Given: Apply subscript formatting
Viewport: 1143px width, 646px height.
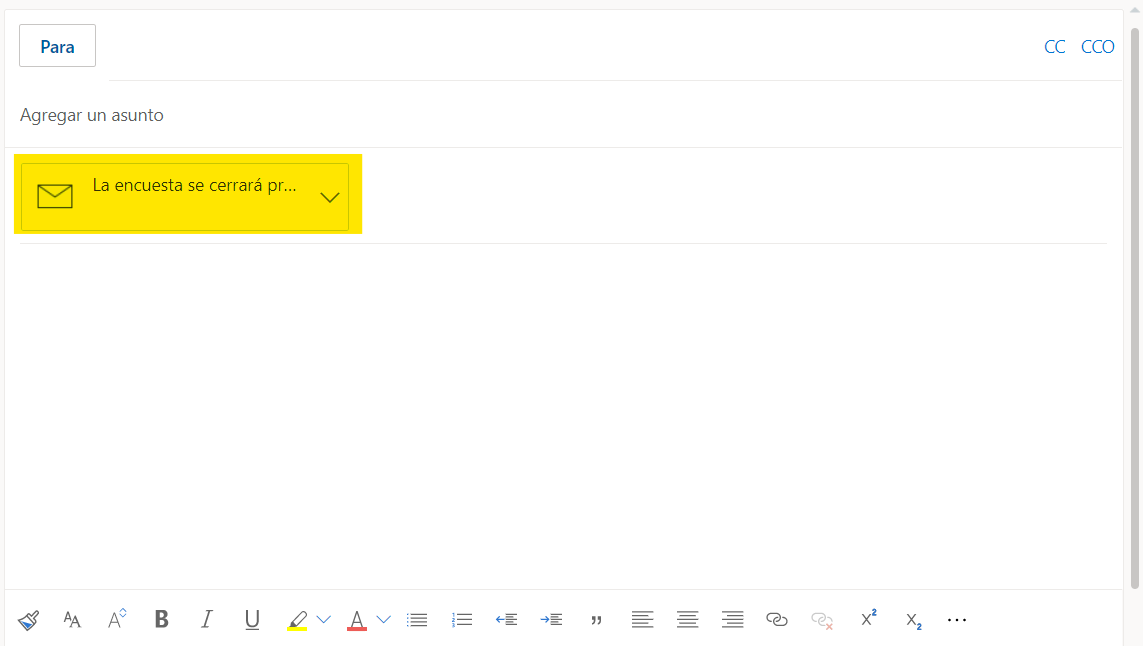Looking at the screenshot, I should (913, 621).
